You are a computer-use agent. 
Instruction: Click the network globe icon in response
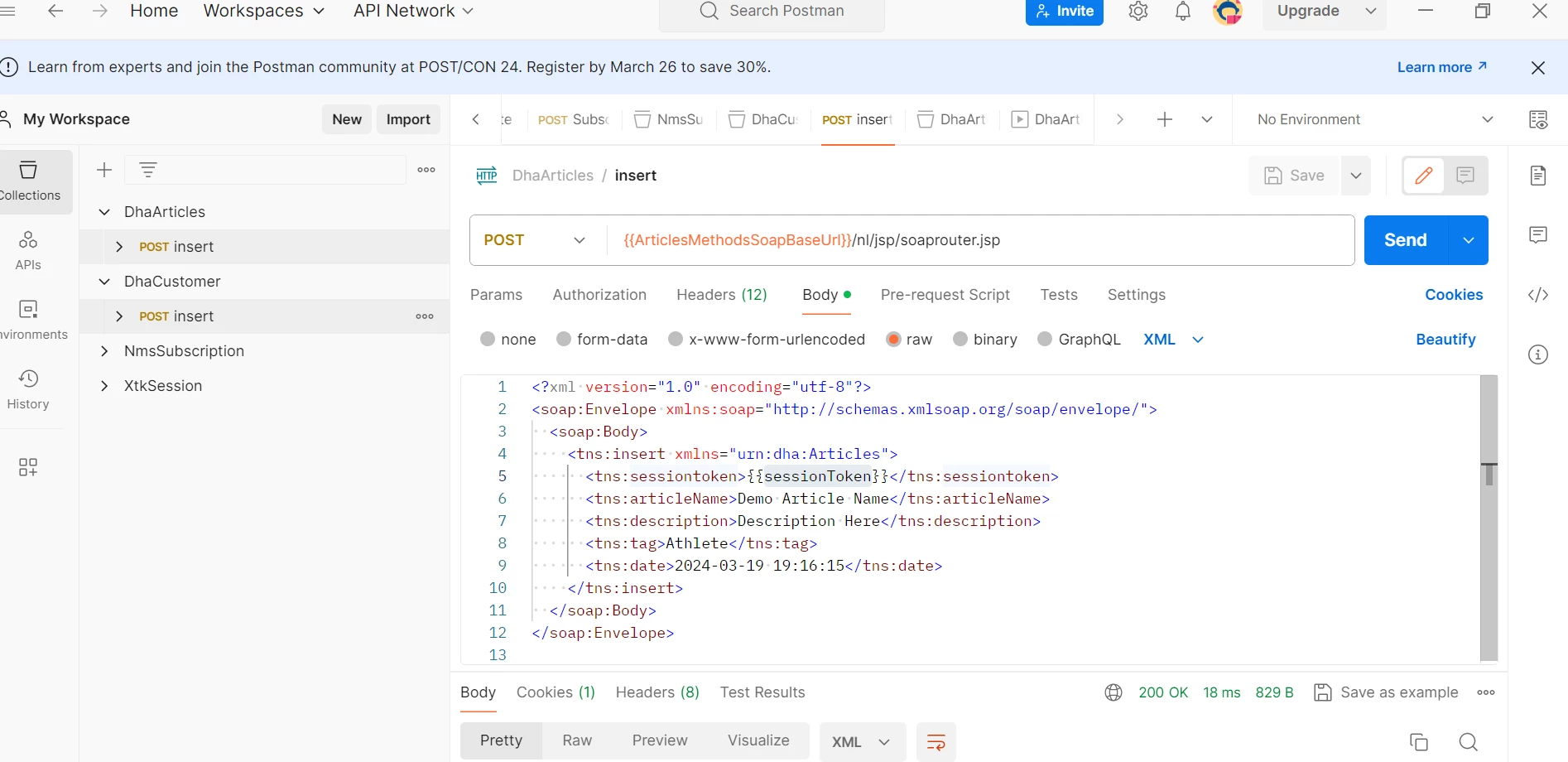coord(1113,692)
